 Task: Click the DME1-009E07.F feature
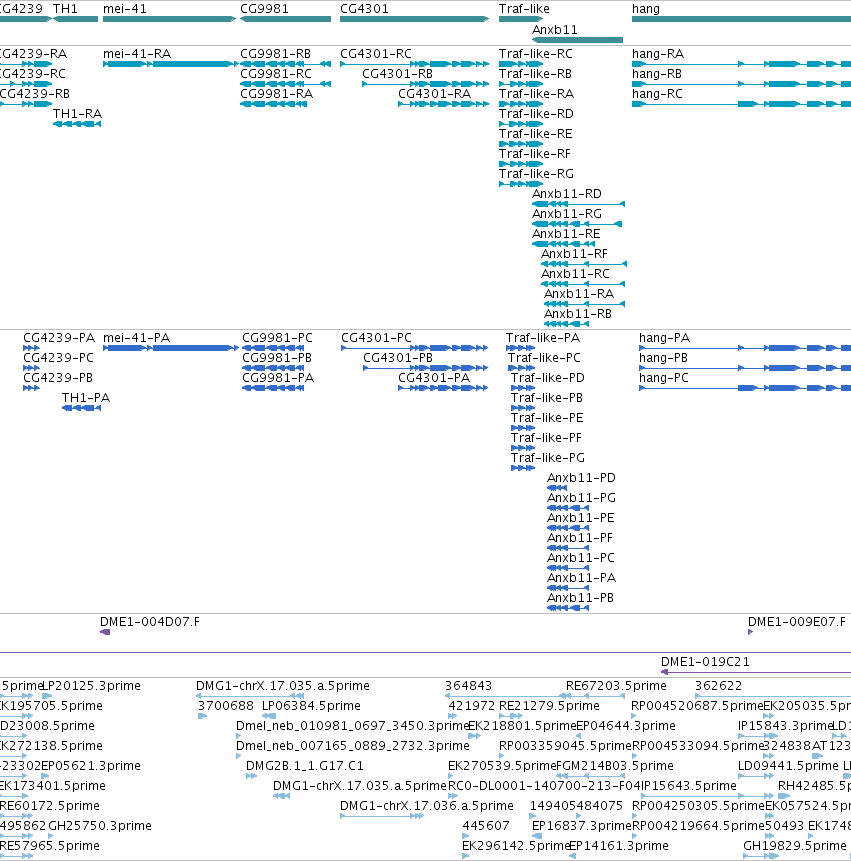point(797,622)
